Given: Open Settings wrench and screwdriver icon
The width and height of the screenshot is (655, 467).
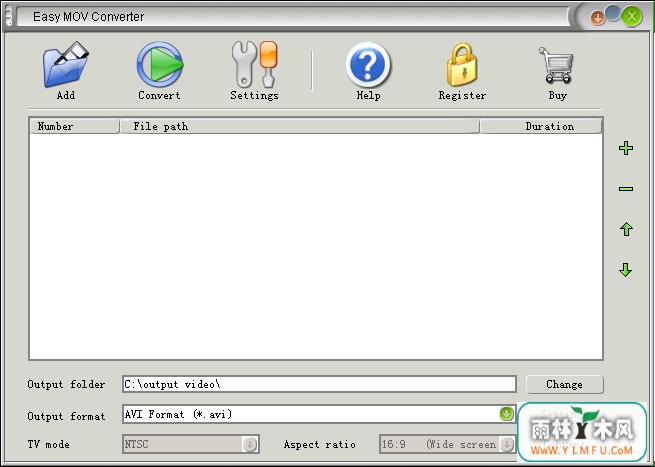Looking at the screenshot, I should coord(254,64).
